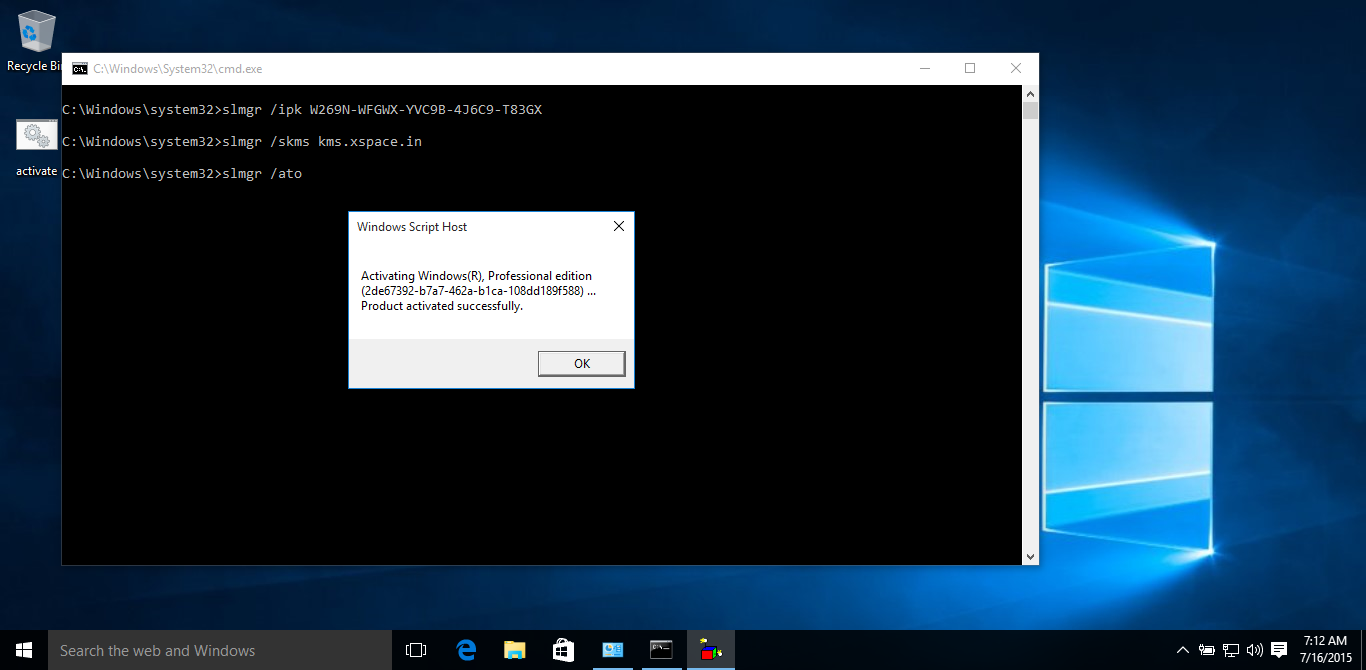Open Task View on the taskbar
This screenshot has width=1366, height=670.
[x=416, y=650]
